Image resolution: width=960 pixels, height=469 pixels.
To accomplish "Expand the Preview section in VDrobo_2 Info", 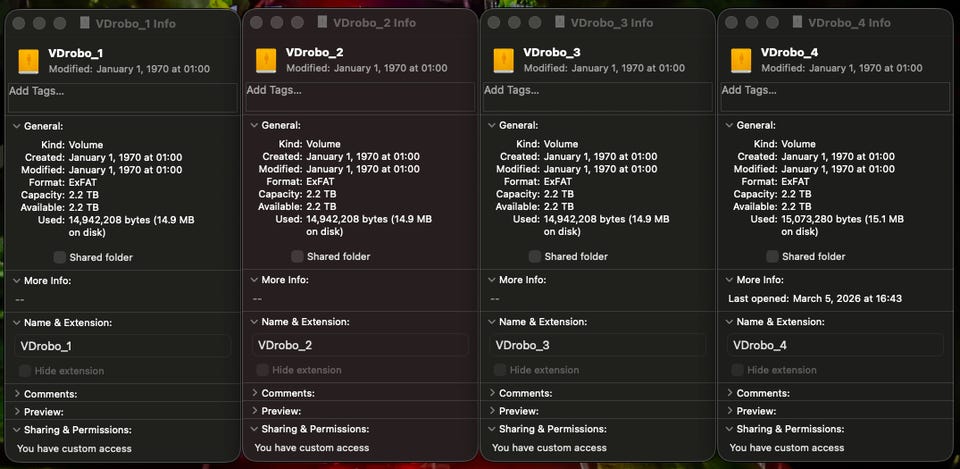I will (x=254, y=411).
